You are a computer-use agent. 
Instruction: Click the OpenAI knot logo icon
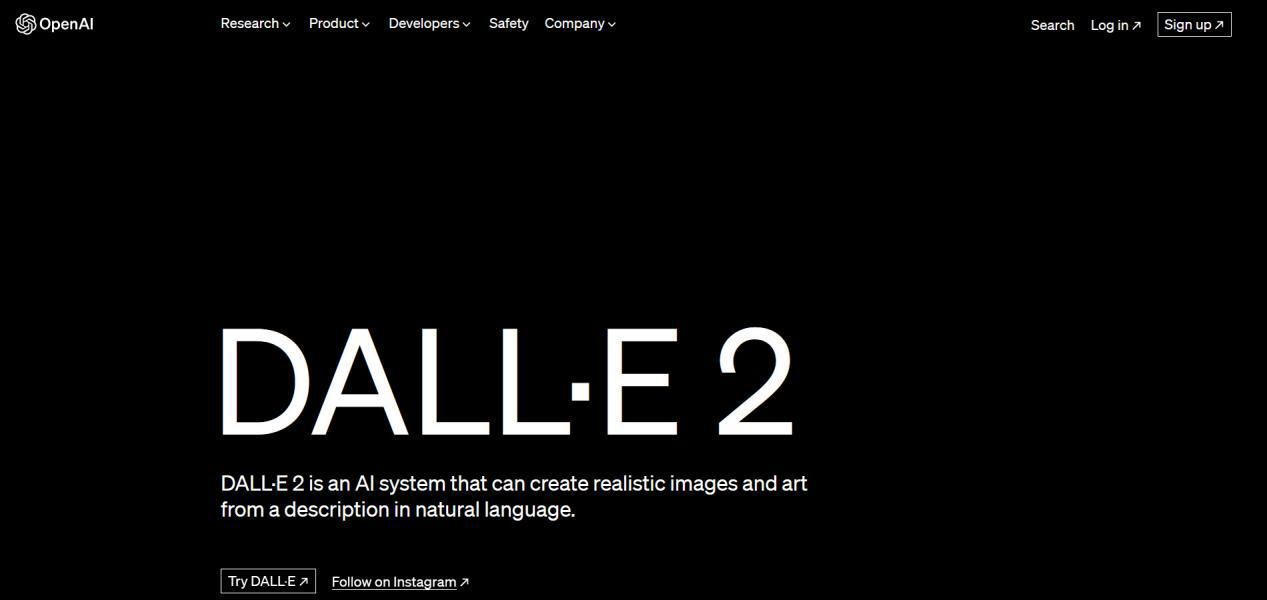[26, 24]
